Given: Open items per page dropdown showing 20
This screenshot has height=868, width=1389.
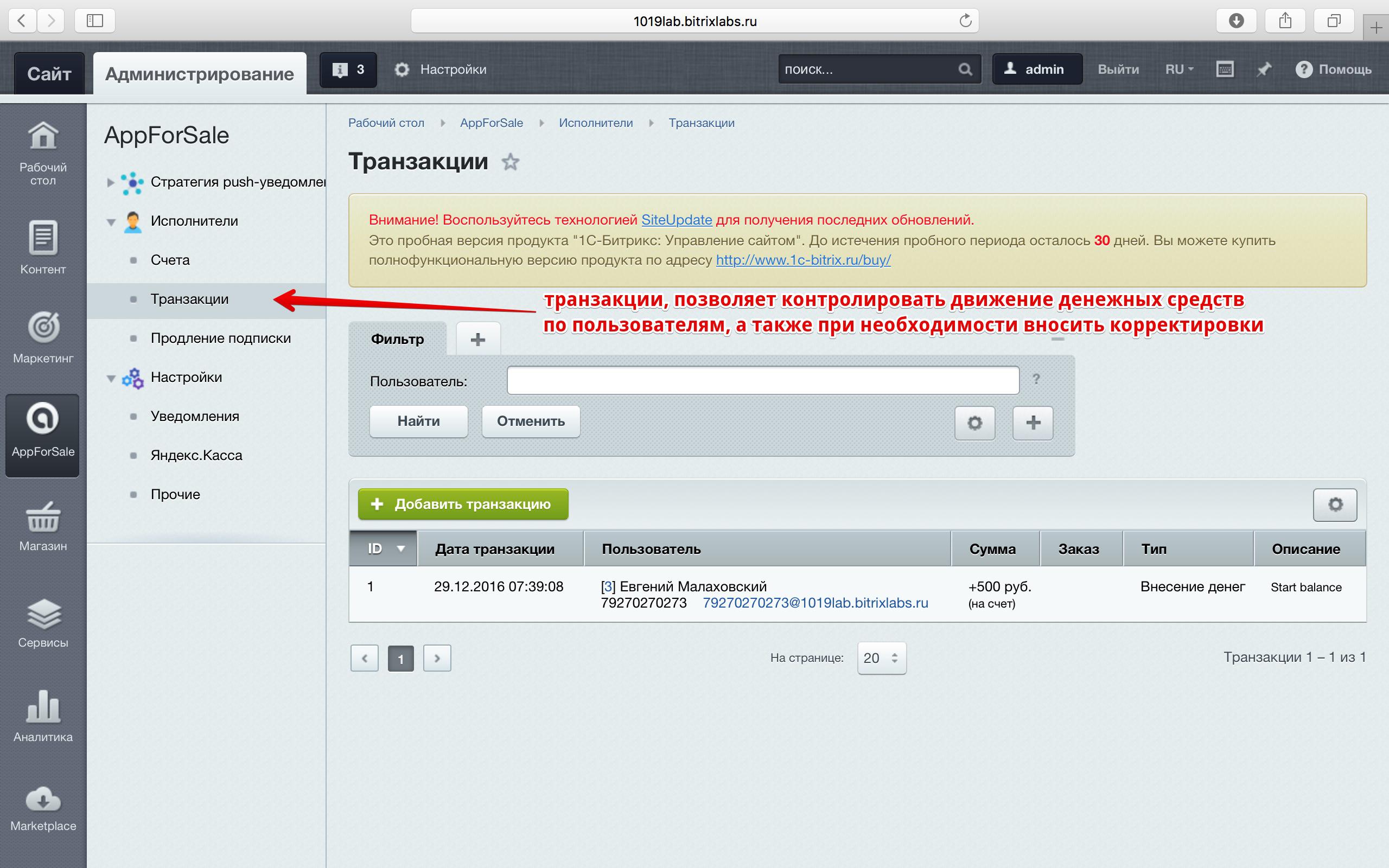Looking at the screenshot, I should click(x=882, y=658).
